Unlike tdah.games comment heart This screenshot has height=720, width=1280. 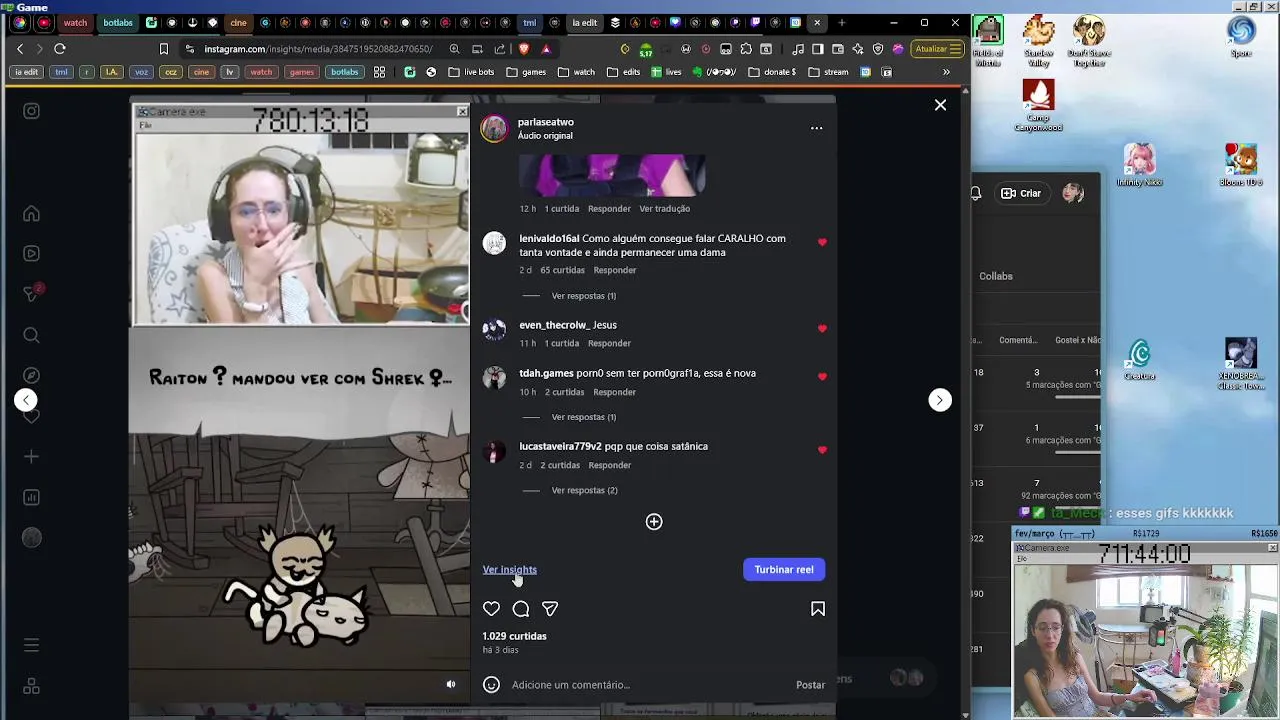(822, 376)
